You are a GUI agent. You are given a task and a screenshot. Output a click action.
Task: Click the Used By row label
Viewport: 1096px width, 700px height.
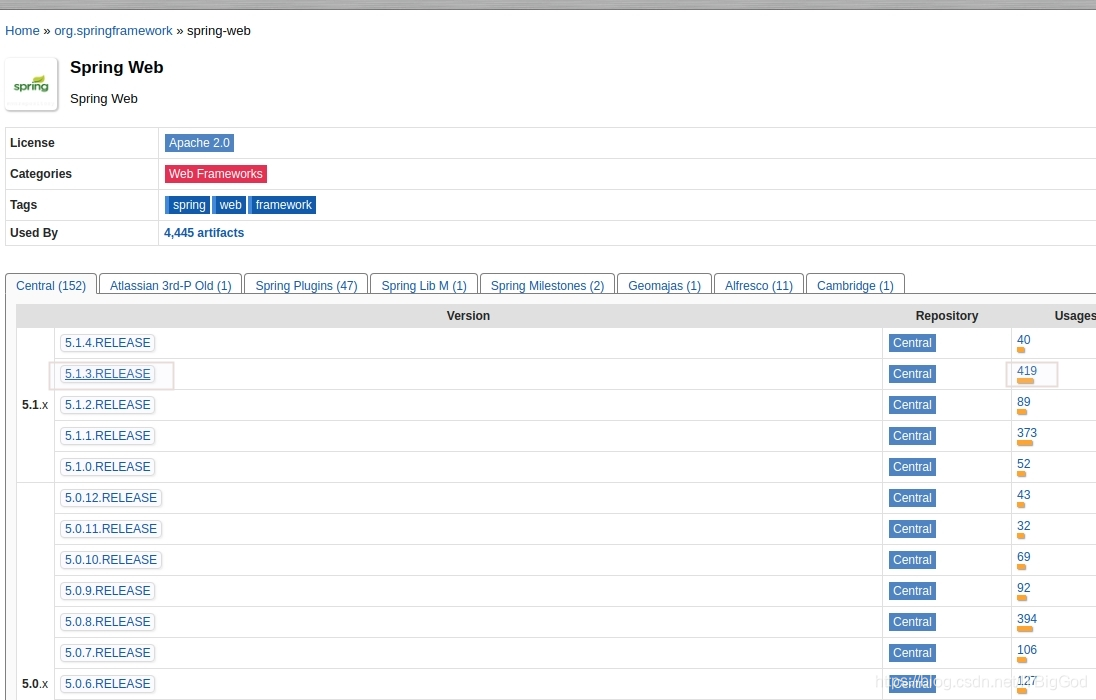pos(34,233)
